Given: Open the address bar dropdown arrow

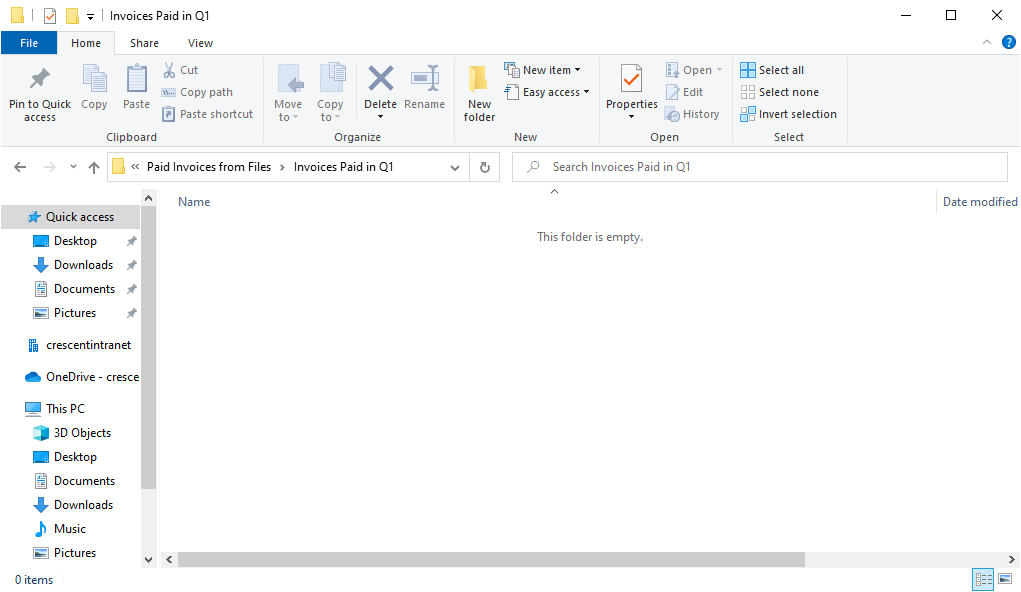Looking at the screenshot, I should (x=455, y=167).
